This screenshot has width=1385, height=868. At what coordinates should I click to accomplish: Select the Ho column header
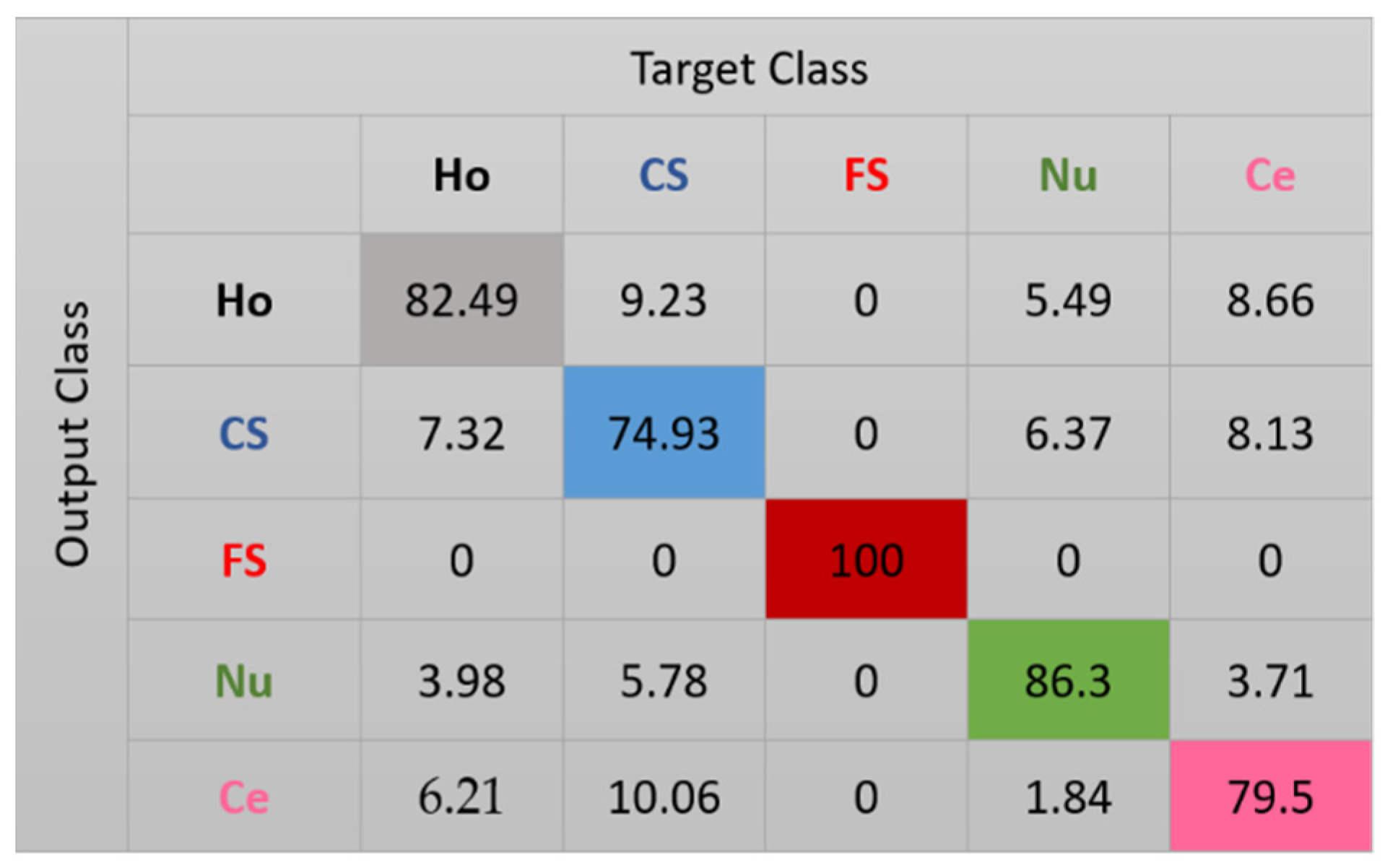pos(461,175)
